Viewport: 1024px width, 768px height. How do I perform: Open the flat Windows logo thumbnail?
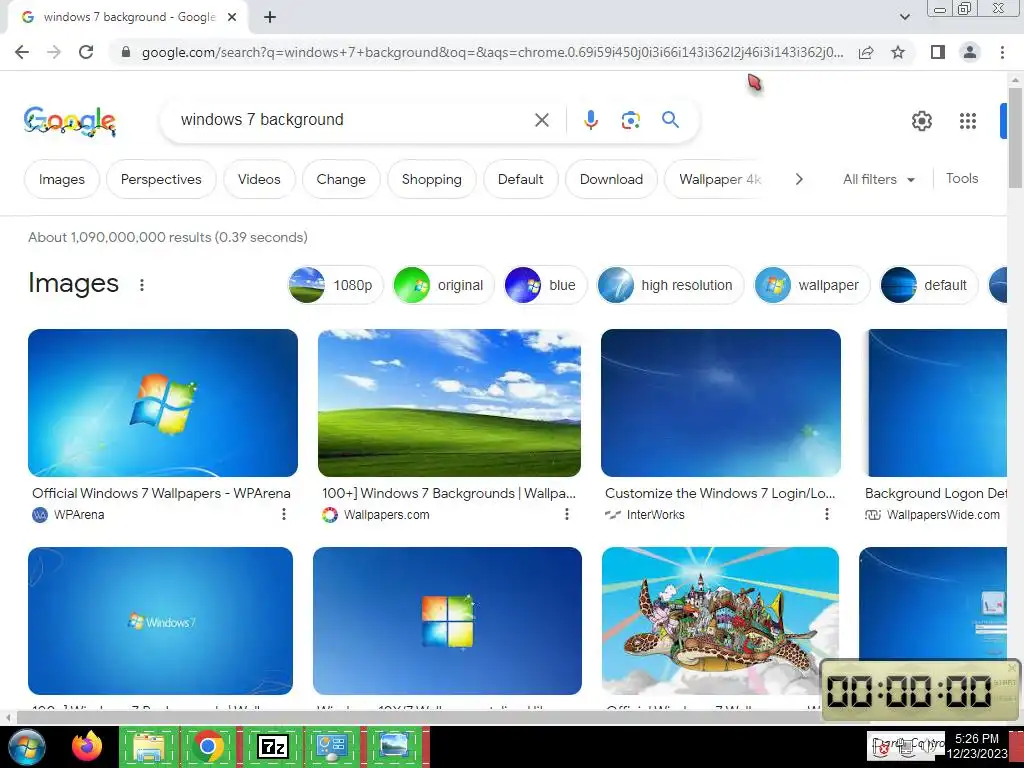(447, 621)
